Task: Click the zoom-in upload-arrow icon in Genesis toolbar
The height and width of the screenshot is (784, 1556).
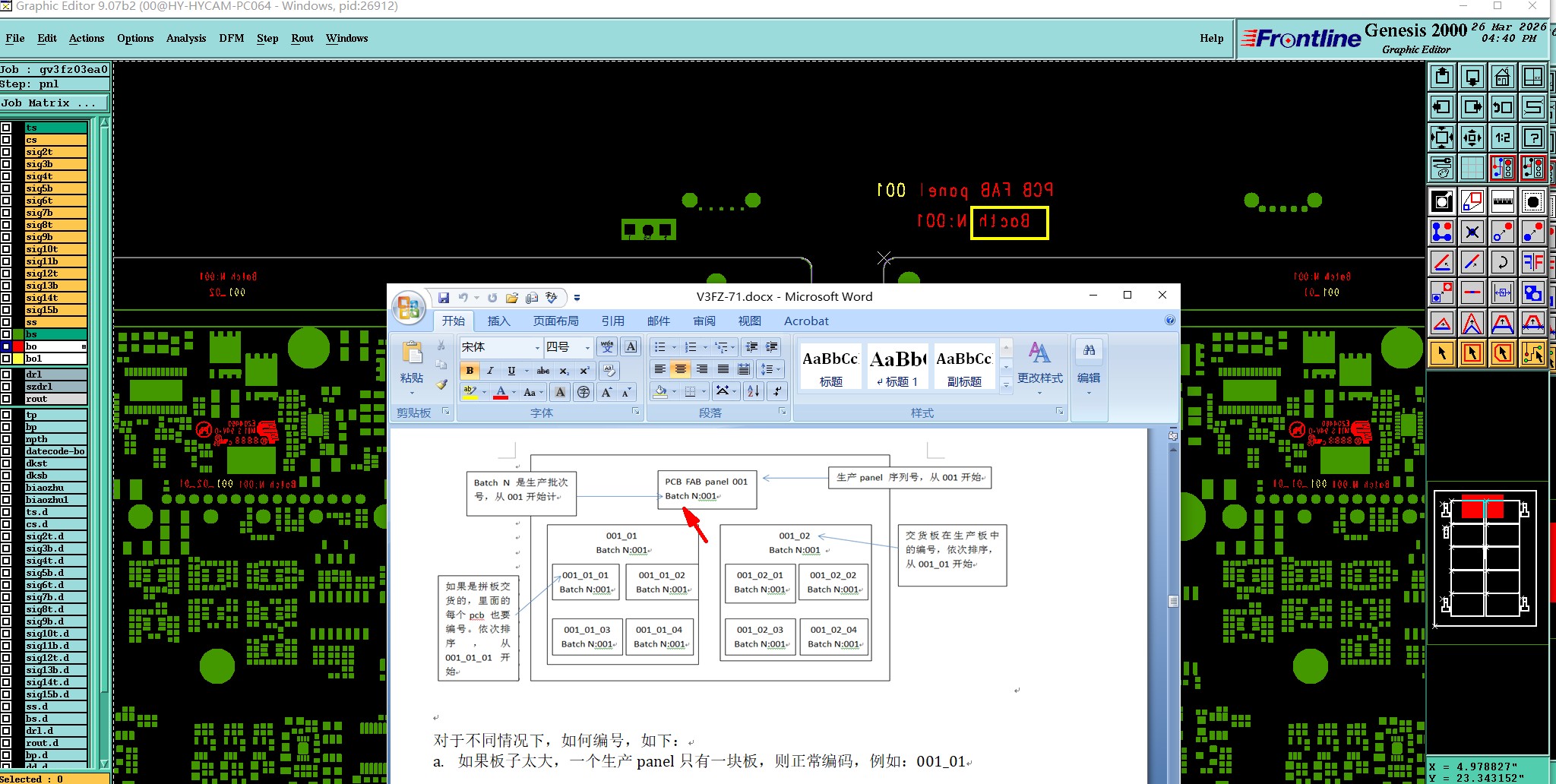Action: point(1442,77)
